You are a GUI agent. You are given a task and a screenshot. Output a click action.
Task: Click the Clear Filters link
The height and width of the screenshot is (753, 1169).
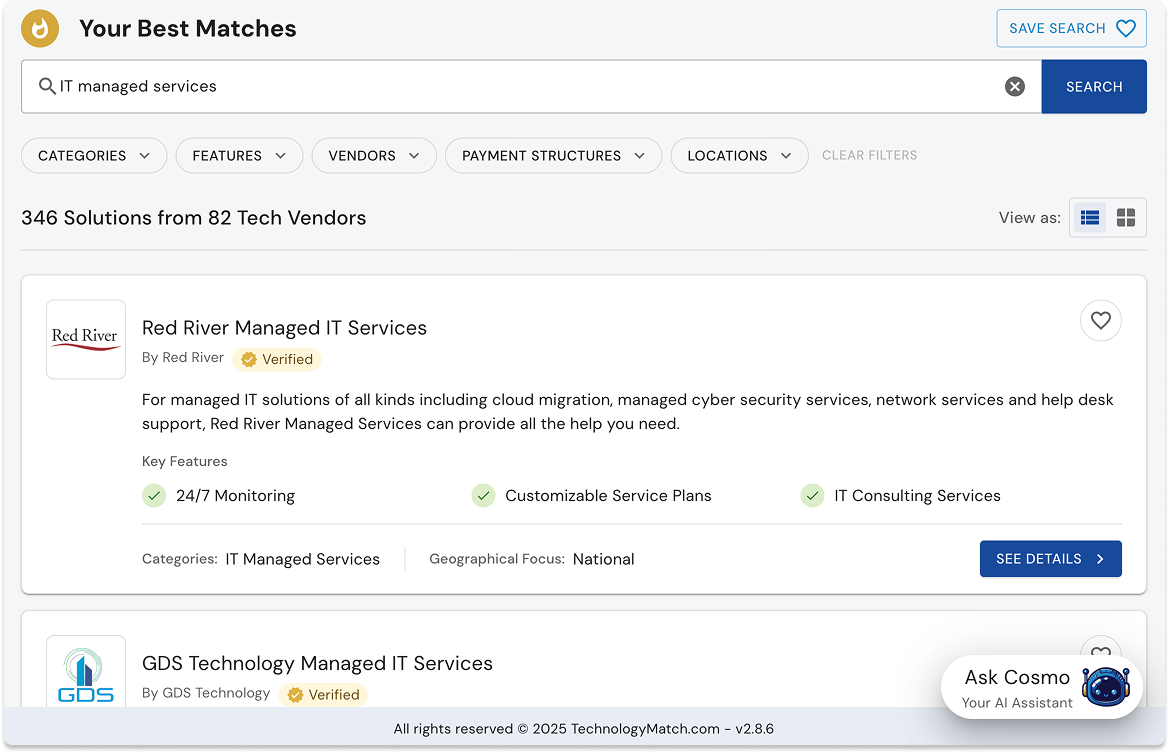869,155
